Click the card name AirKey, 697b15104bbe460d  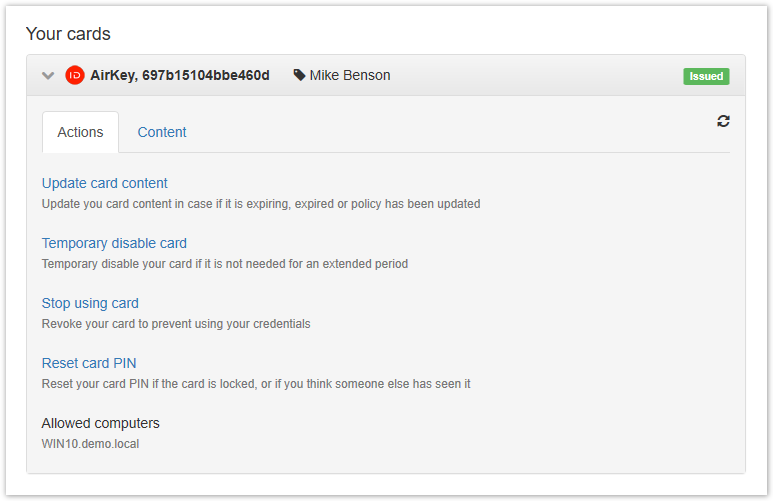[180, 76]
